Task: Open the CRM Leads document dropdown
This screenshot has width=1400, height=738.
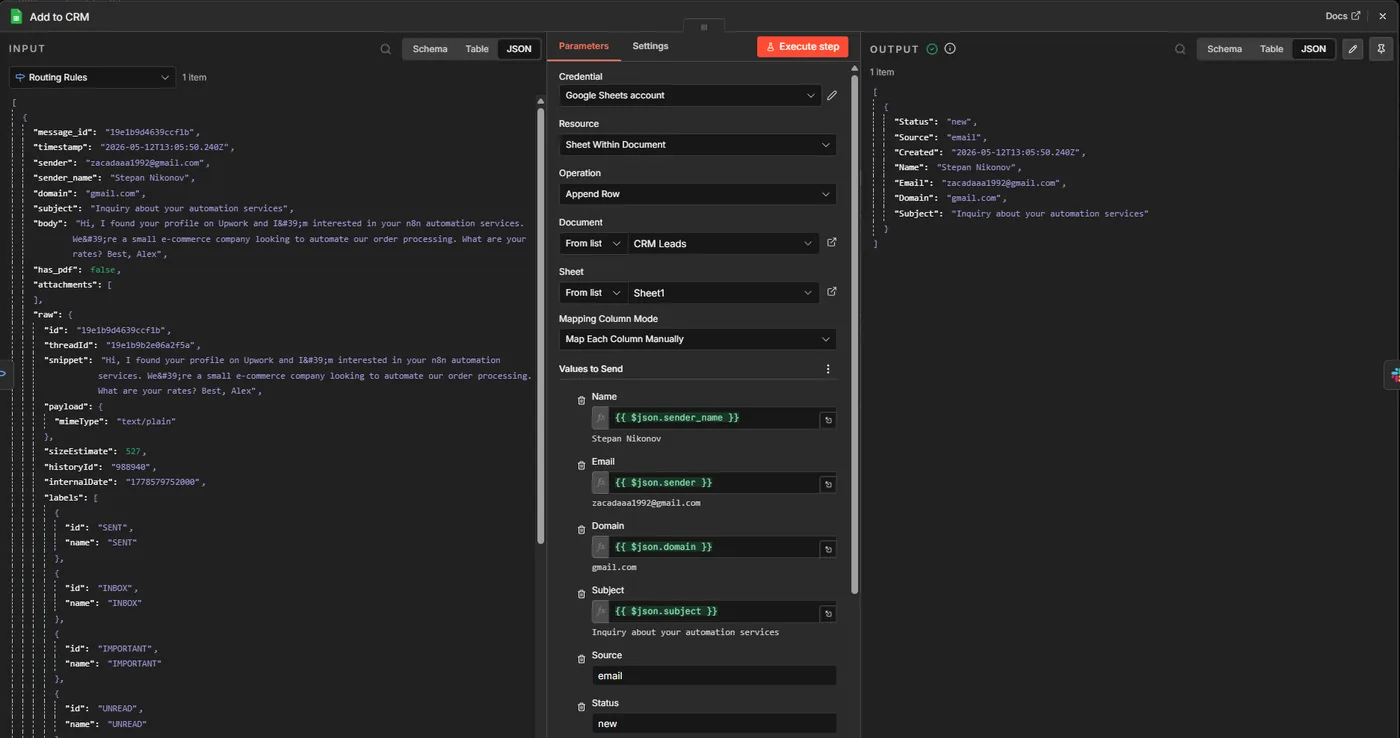Action: [724, 244]
